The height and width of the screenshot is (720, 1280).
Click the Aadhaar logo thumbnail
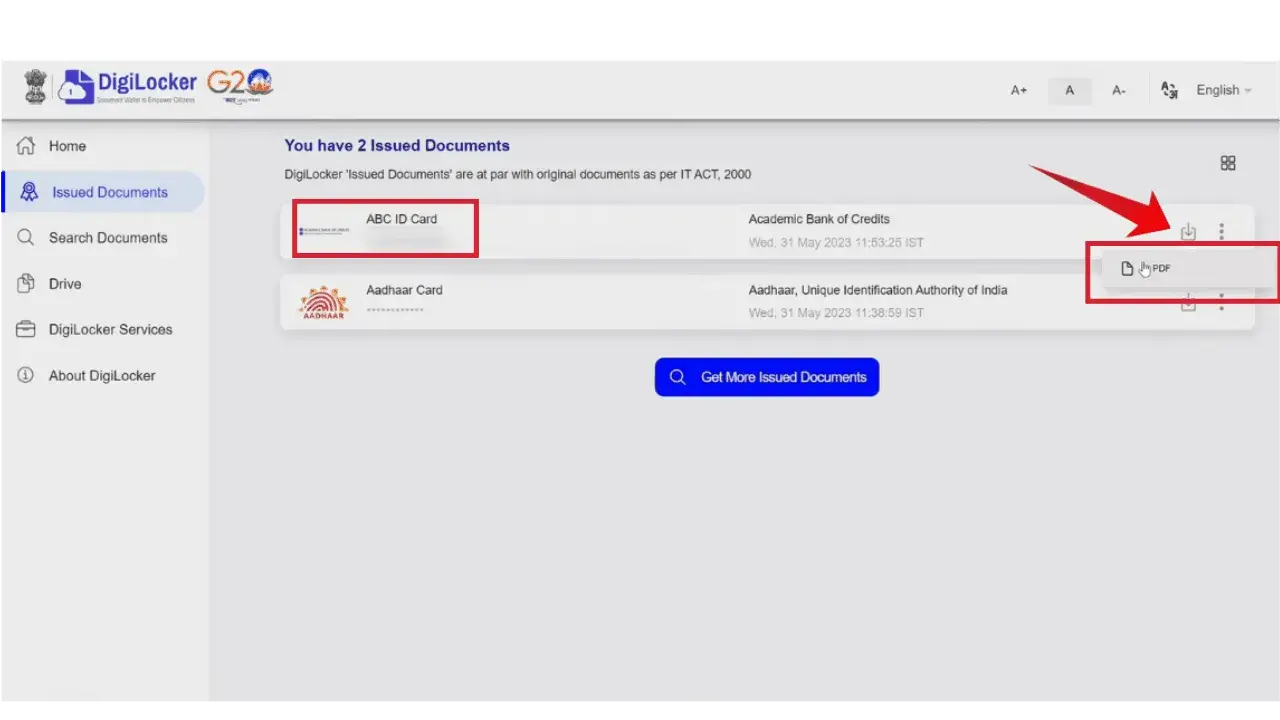(x=324, y=302)
